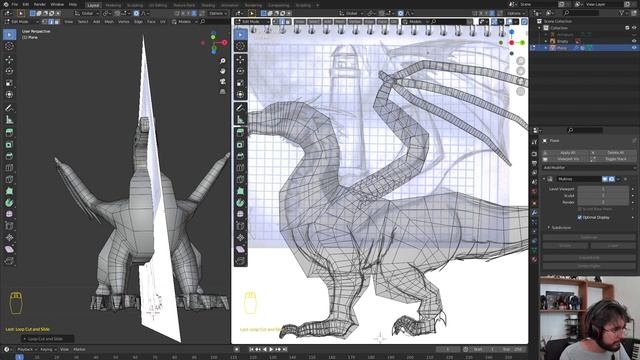Click the pan hand gizmo in left viewport
The width and height of the screenshot is (640, 360).
point(222,71)
